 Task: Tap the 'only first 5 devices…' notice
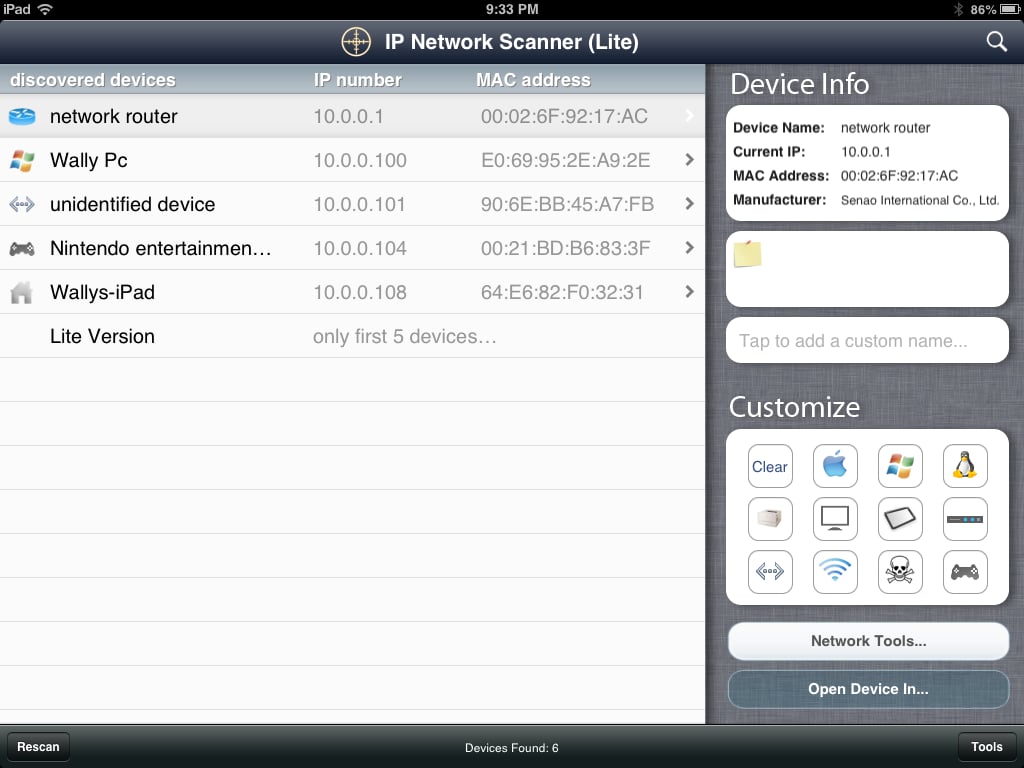point(405,336)
